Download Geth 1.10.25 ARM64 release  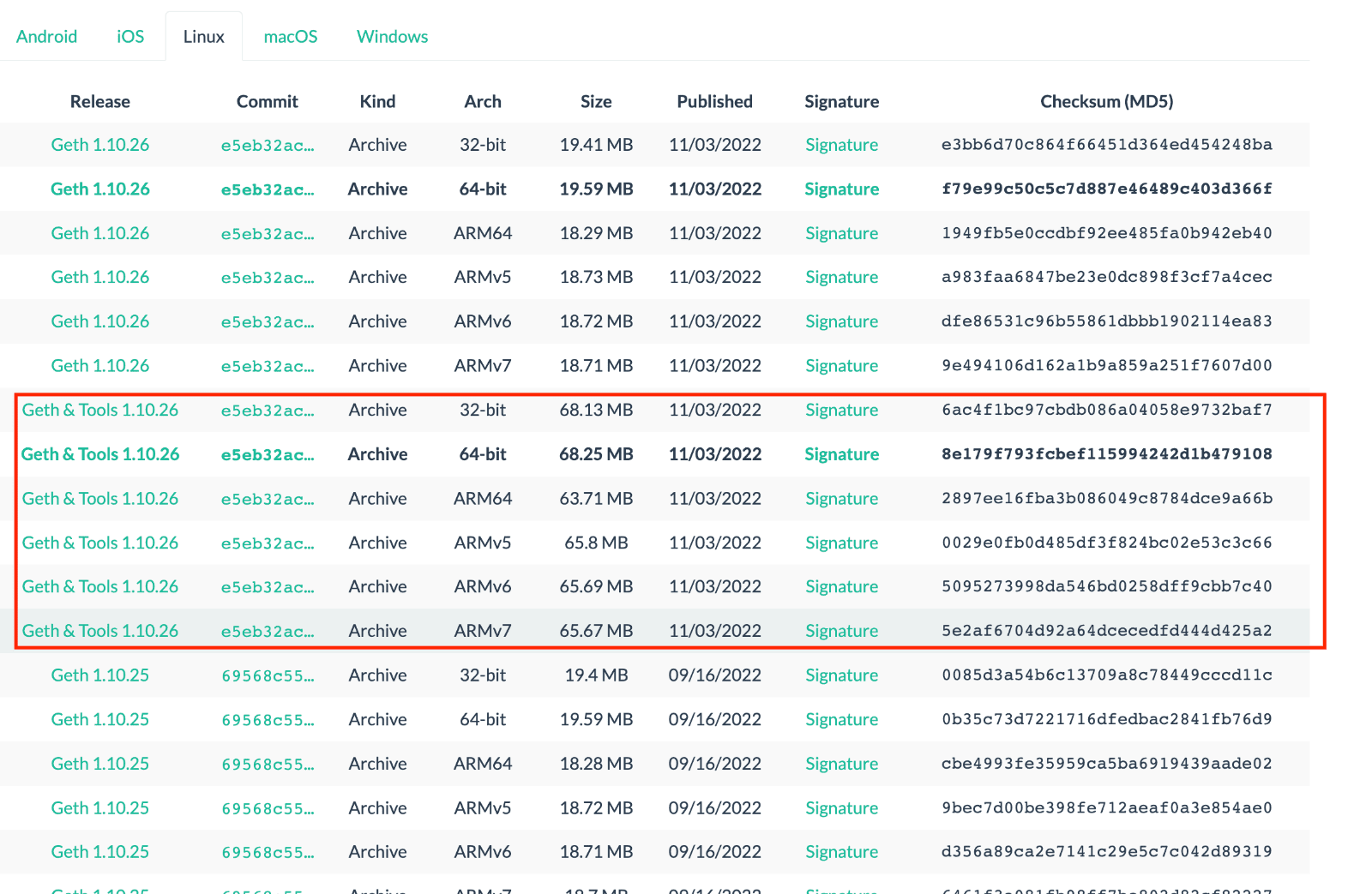[100, 764]
